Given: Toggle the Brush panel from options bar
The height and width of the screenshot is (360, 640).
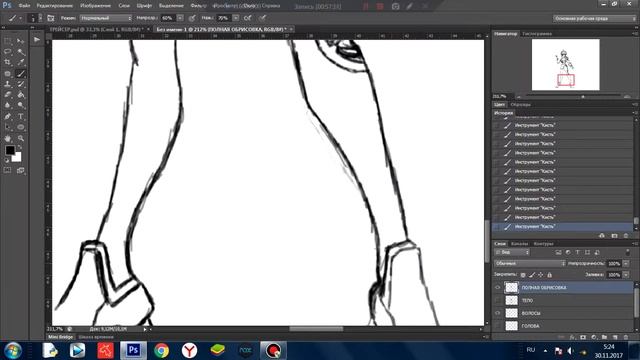Looking at the screenshot, I should [x=51, y=18].
